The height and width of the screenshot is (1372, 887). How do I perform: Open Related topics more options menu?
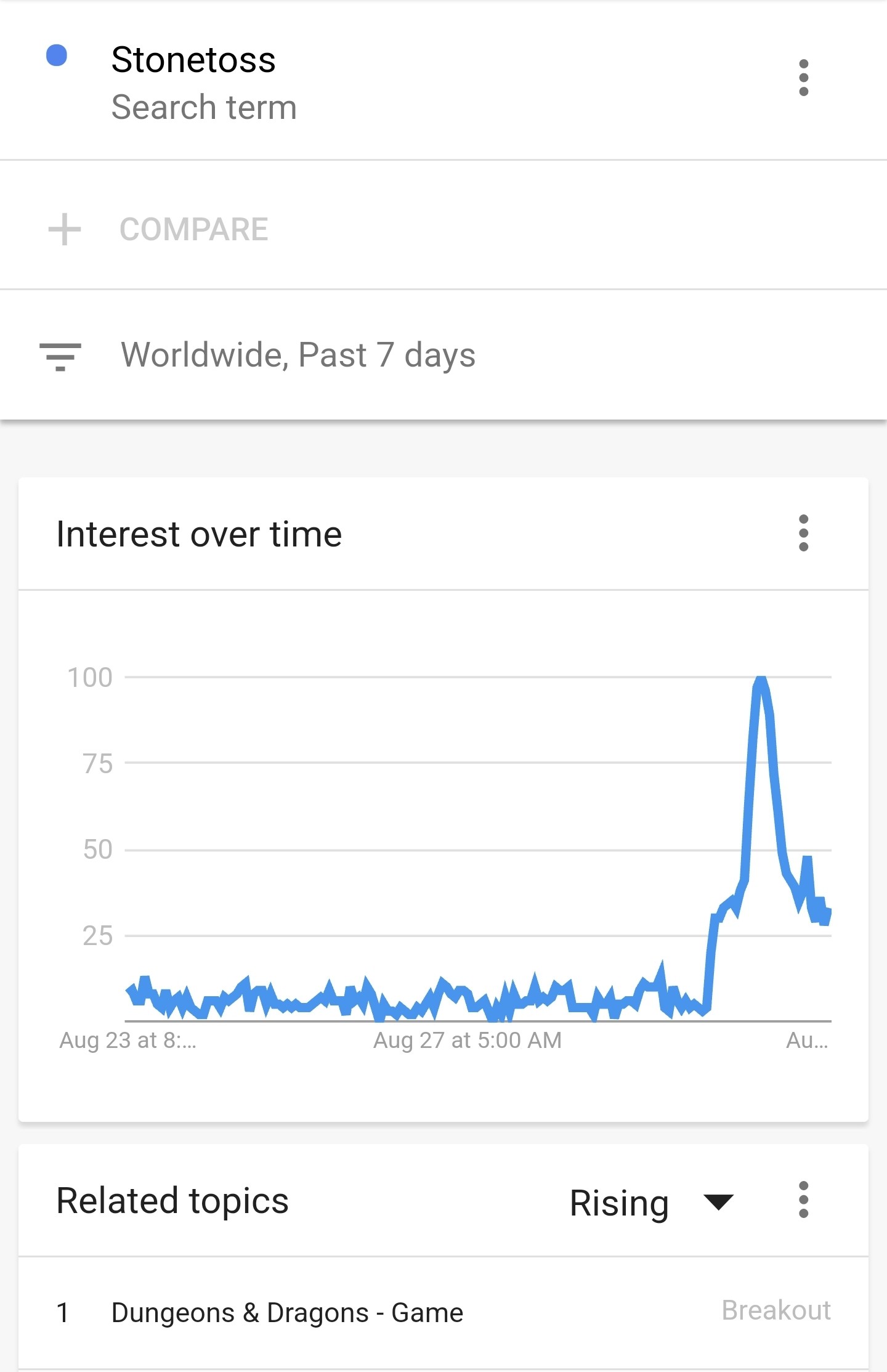[803, 1199]
